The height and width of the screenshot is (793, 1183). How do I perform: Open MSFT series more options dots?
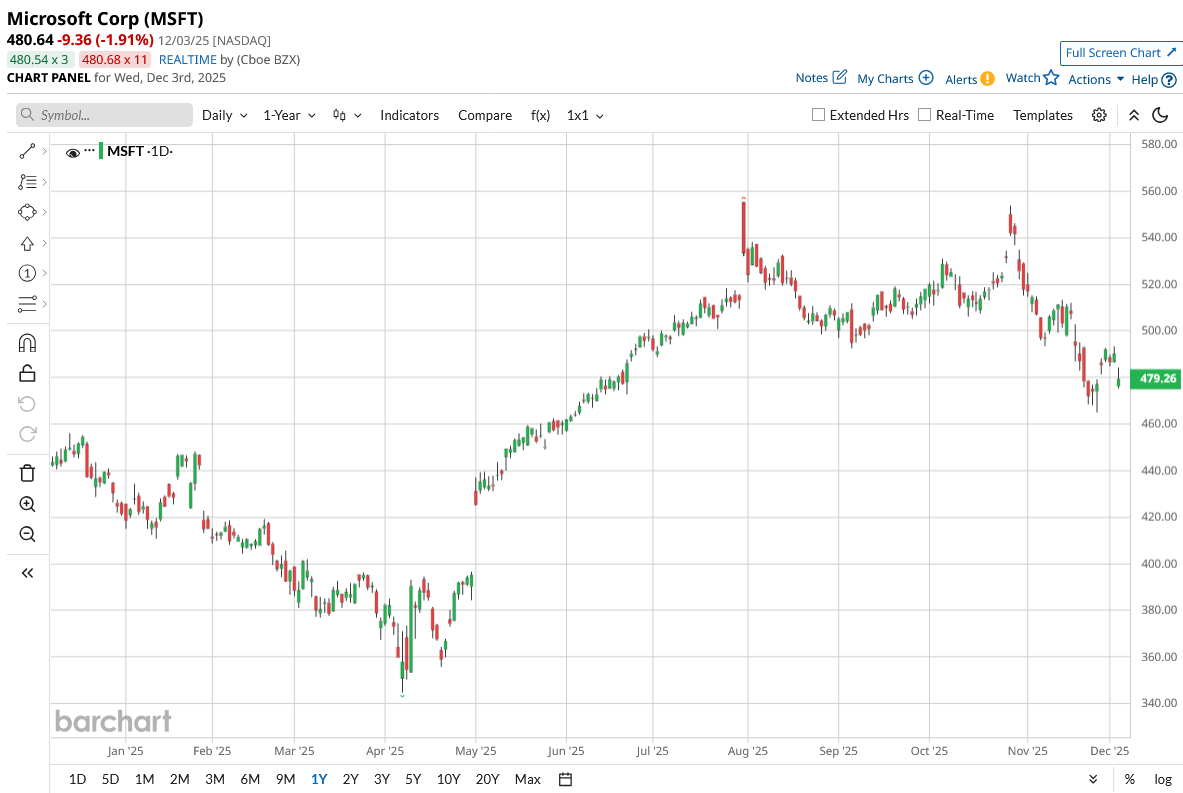pos(90,150)
